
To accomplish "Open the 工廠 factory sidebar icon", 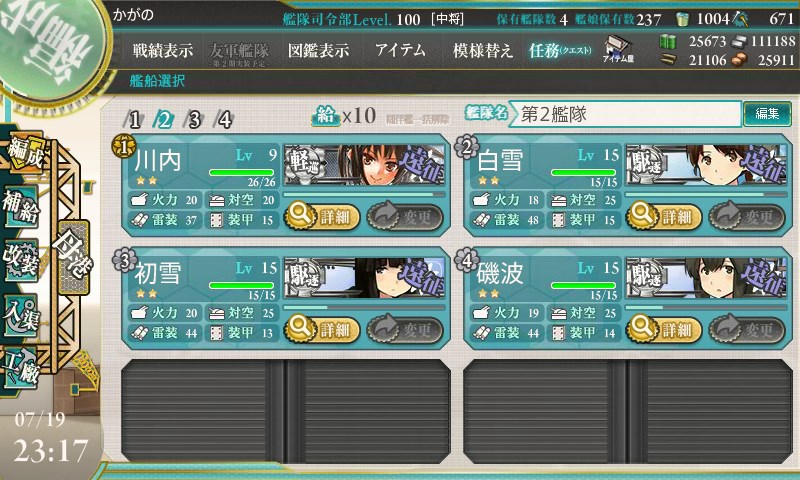I will point(21,368).
